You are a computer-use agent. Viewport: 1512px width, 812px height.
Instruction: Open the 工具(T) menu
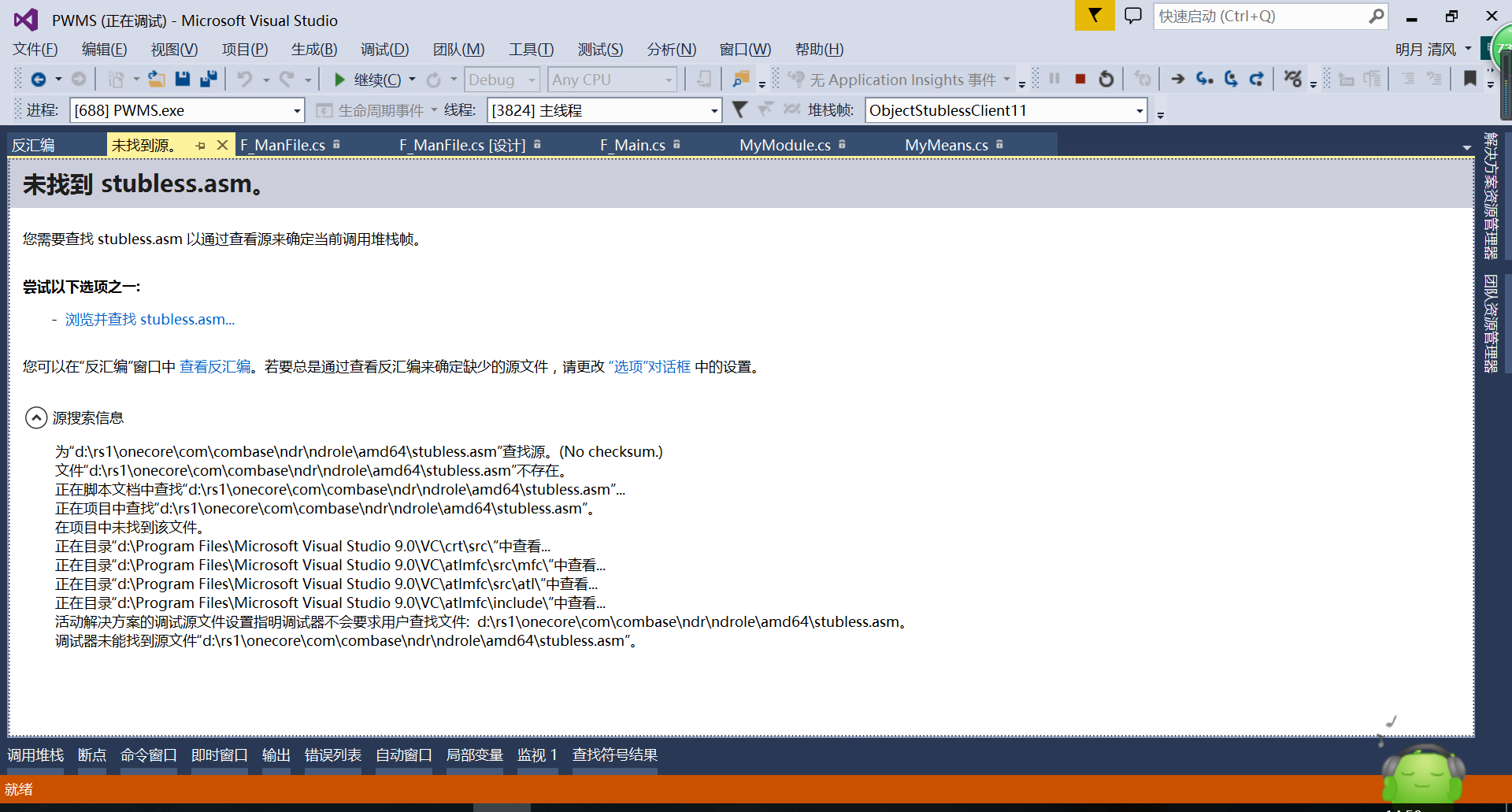(532, 50)
